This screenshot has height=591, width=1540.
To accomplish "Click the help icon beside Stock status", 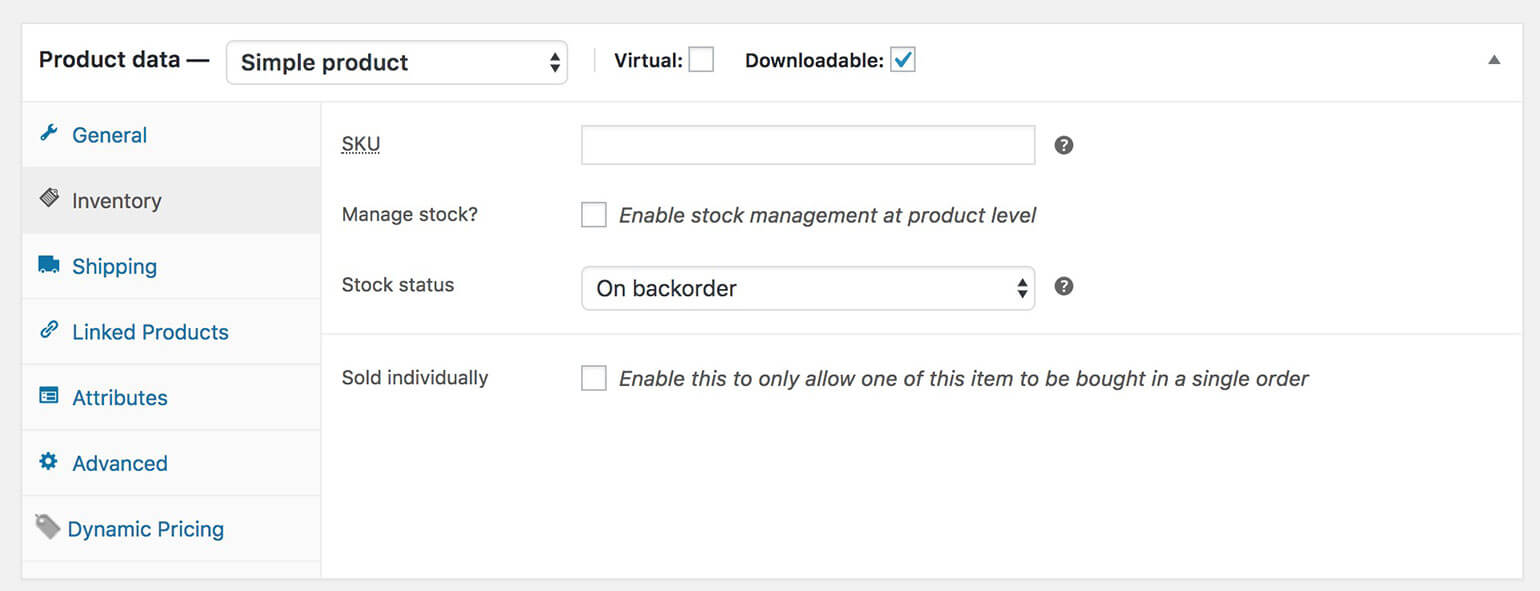I will coord(1064,286).
